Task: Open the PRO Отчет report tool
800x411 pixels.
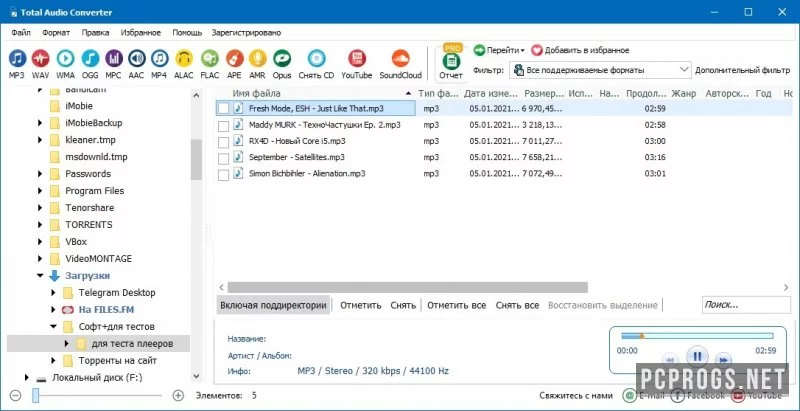Action: pyautogui.click(x=451, y=62)
